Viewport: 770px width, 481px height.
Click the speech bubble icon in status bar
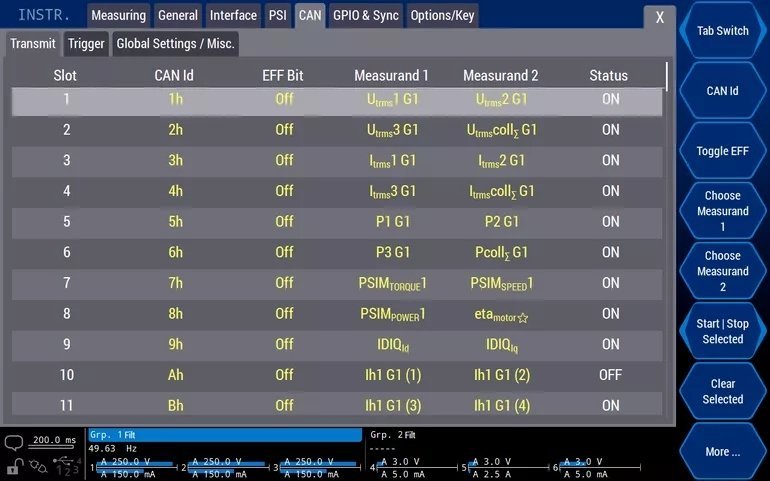[14, 443]
